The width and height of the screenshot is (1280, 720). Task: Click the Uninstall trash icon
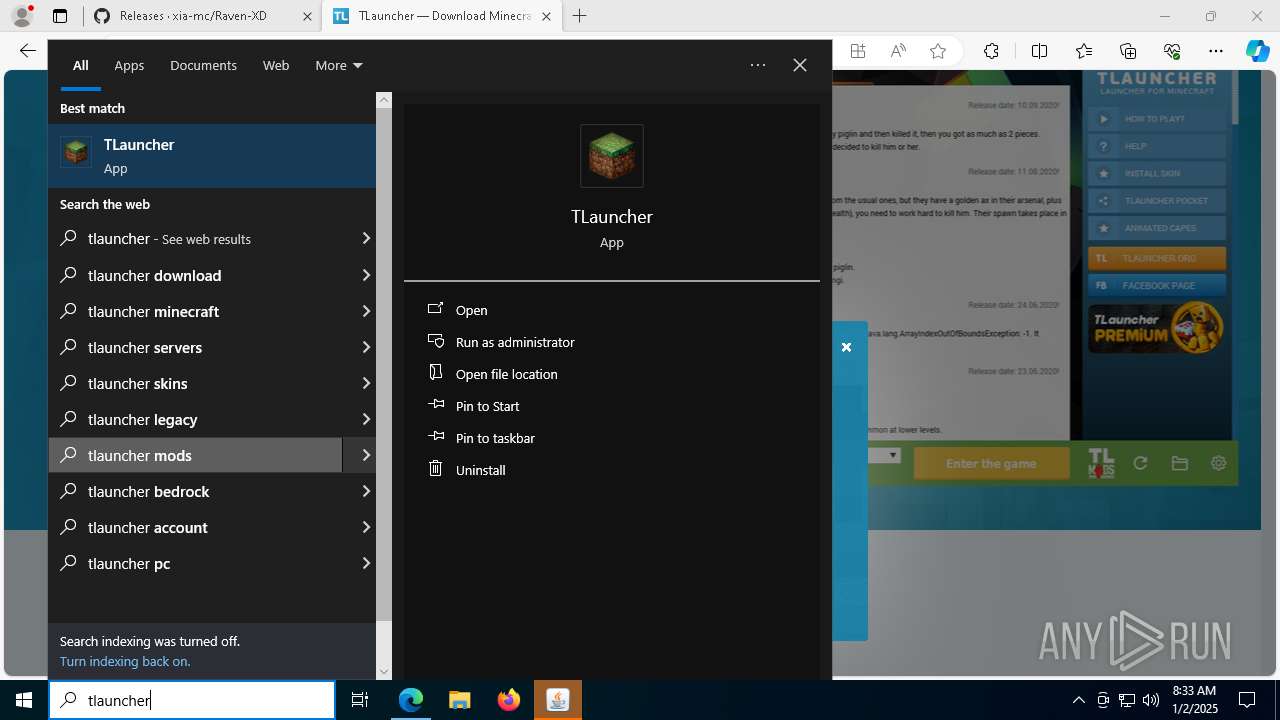click(435, 469)
